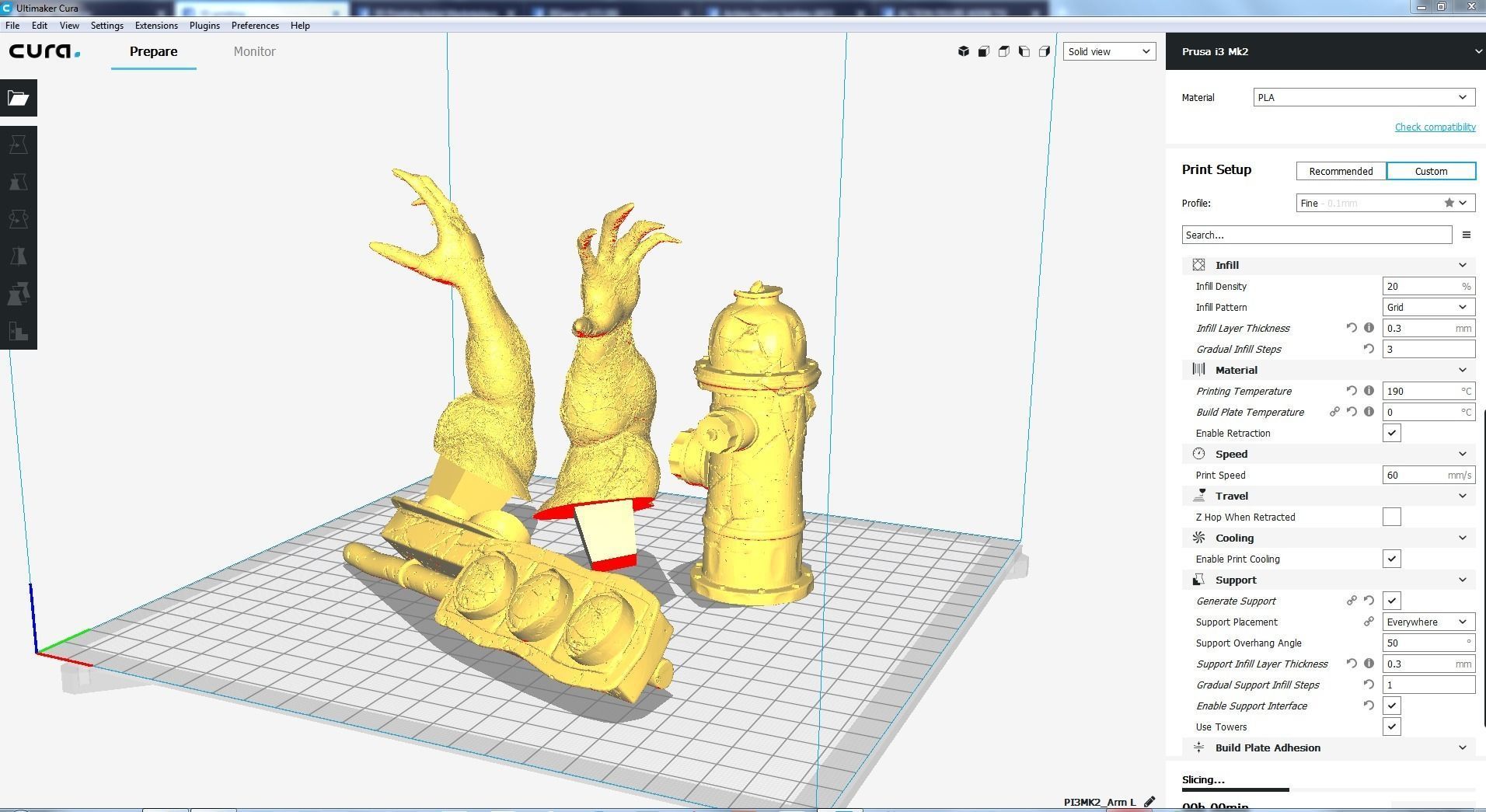Image resolution: width=1486 pixels, height=812 pixels.
Task: Click the star icon beside the Fine profile
Action: point(1449,203)
